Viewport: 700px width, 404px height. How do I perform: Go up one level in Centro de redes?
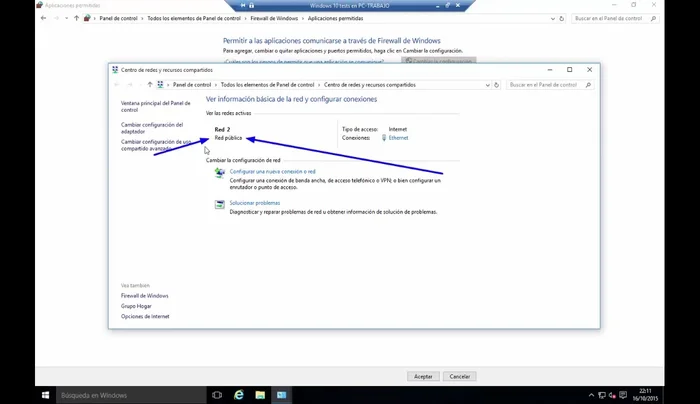[150, 85]
